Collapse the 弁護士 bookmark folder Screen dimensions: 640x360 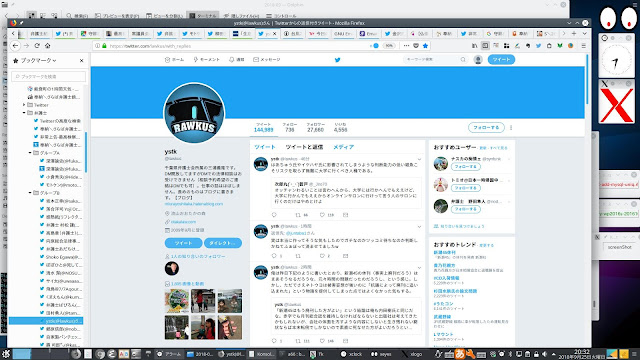(24, 113)
